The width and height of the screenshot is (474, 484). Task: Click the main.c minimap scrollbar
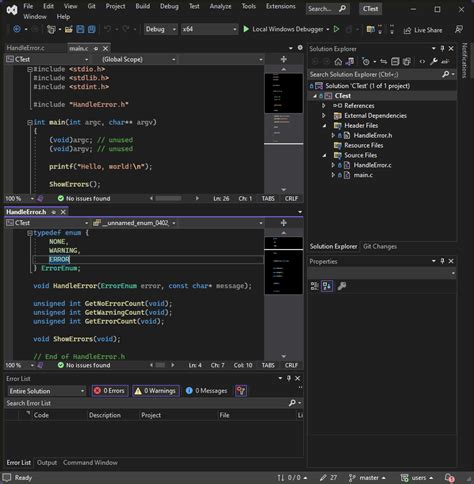(x=284, y=129)
